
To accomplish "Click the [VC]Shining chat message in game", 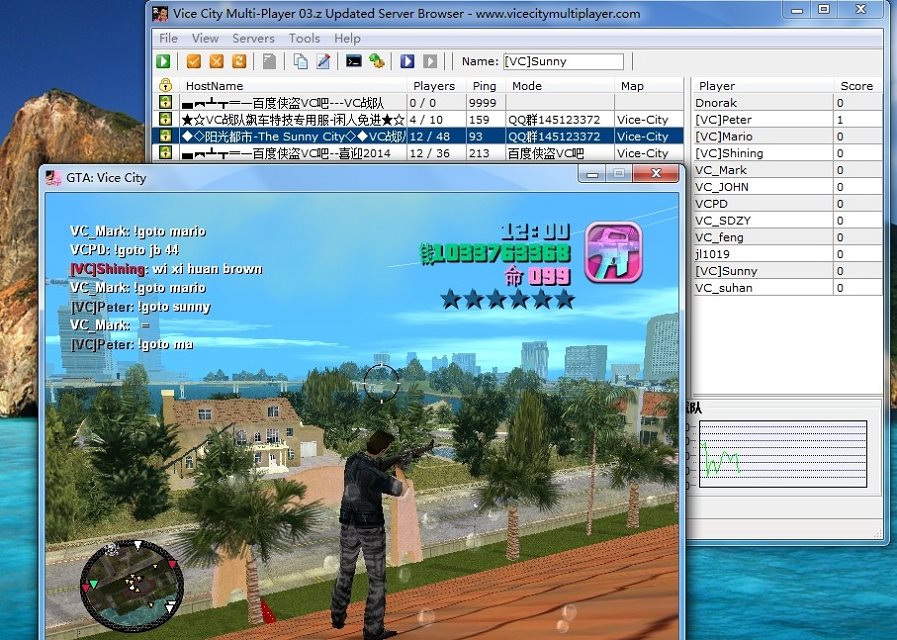I will click(x=166, y=269).
